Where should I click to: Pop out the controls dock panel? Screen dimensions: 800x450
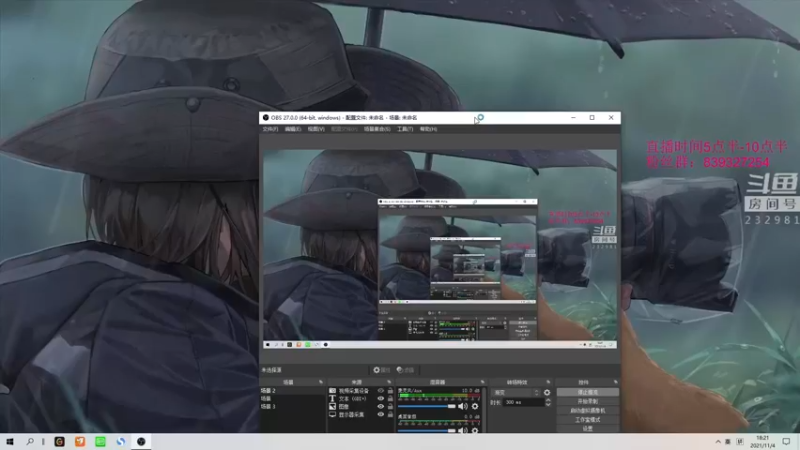616,382
